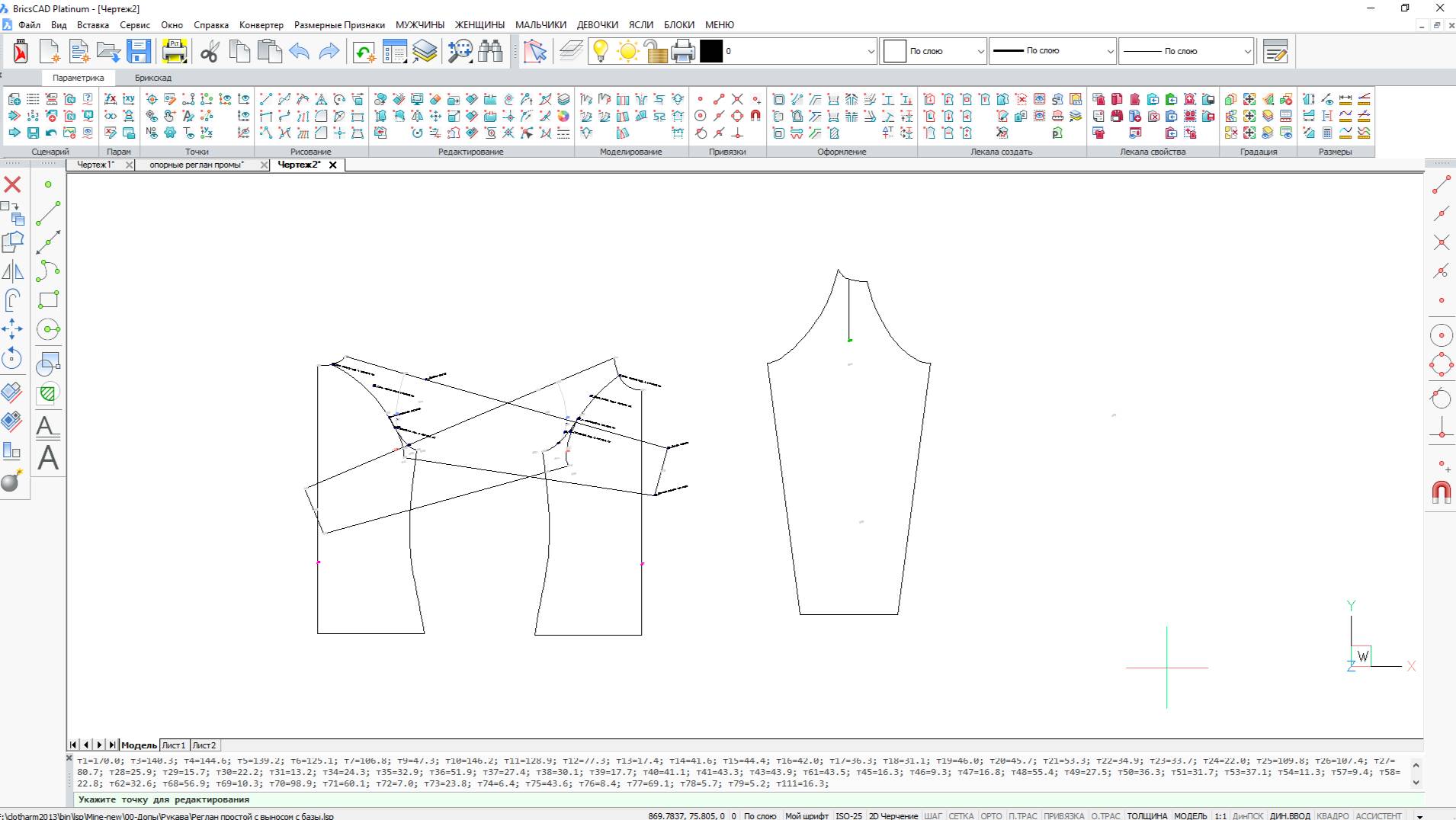Click the selection cursor tool icon

click(535, 51)
